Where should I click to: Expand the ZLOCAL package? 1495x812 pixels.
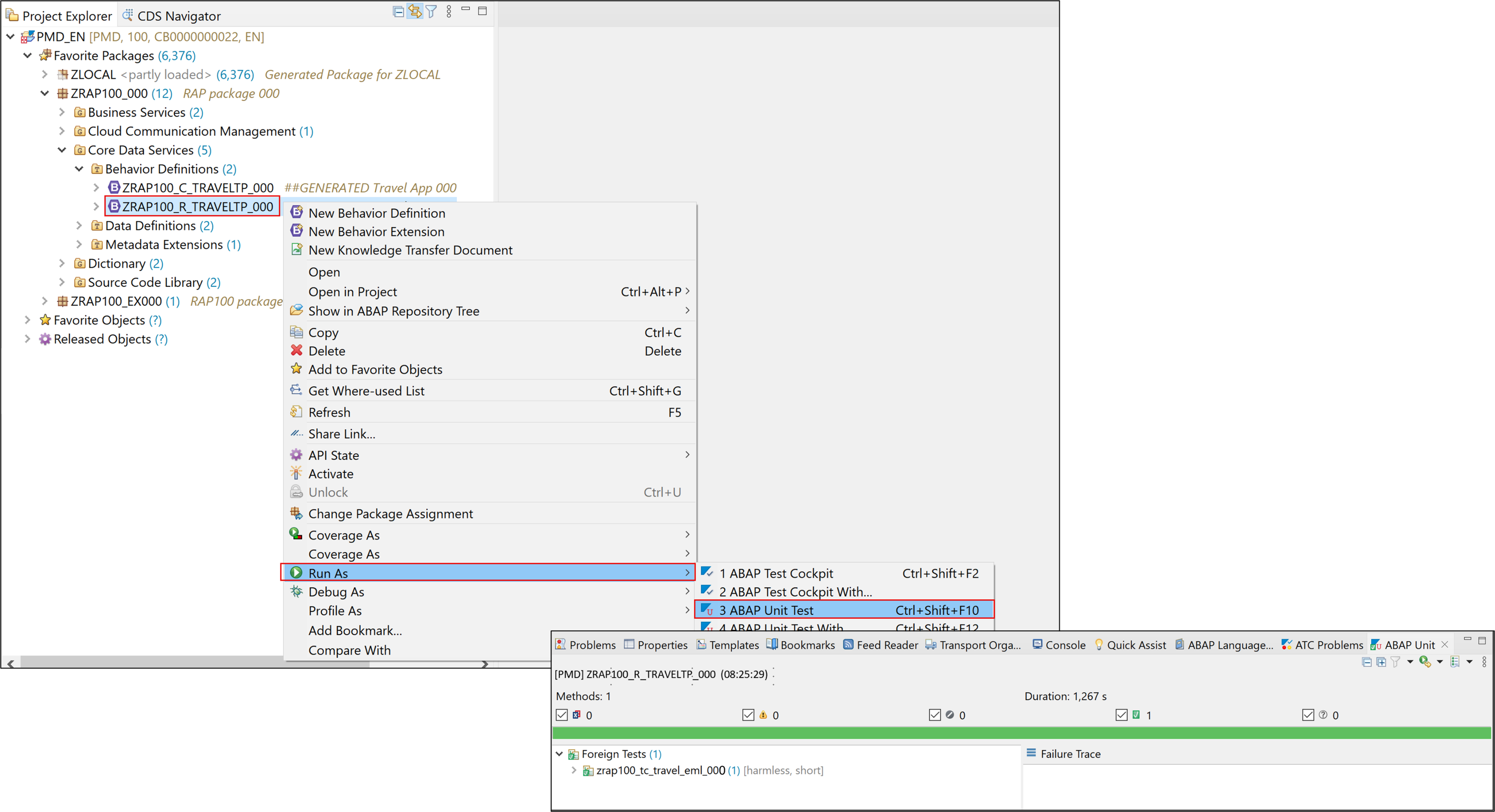tap(45, 74)
